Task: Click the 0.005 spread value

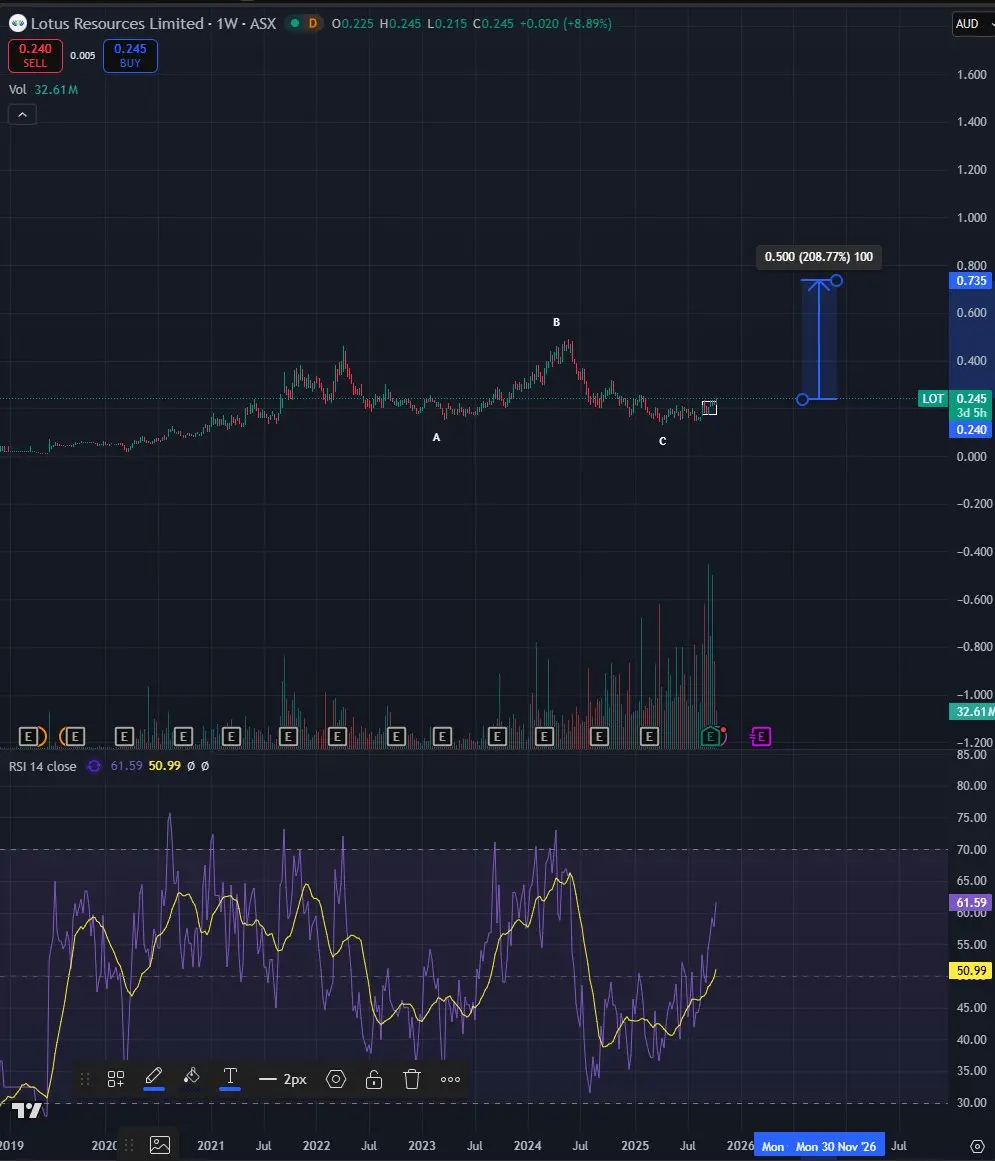Action: click(x=83, y=56)
